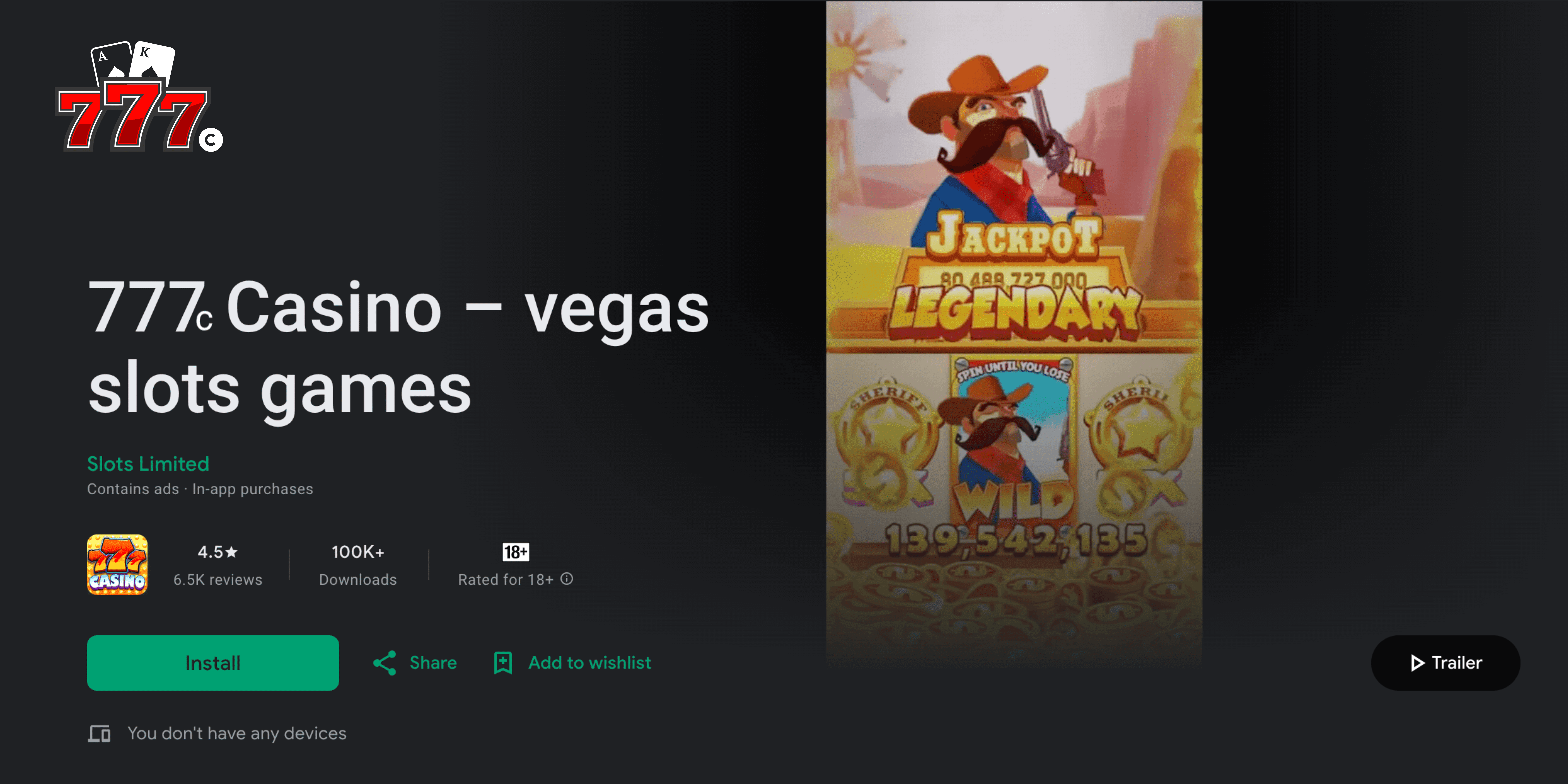Play the Trailer video
1568x784 pixels.
(1446, 663)
